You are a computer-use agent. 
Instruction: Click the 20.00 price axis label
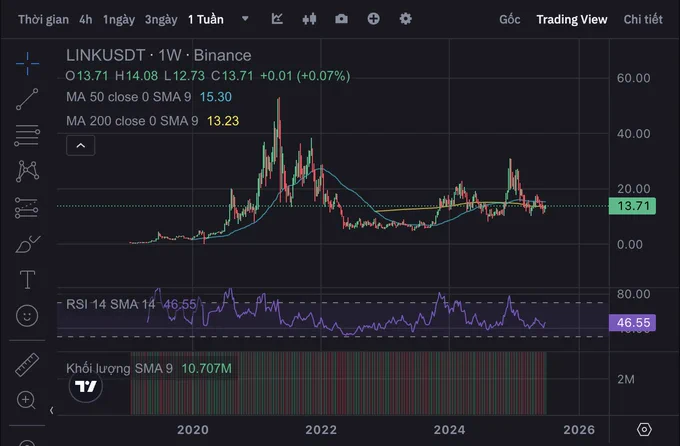[x=634, y=189]
